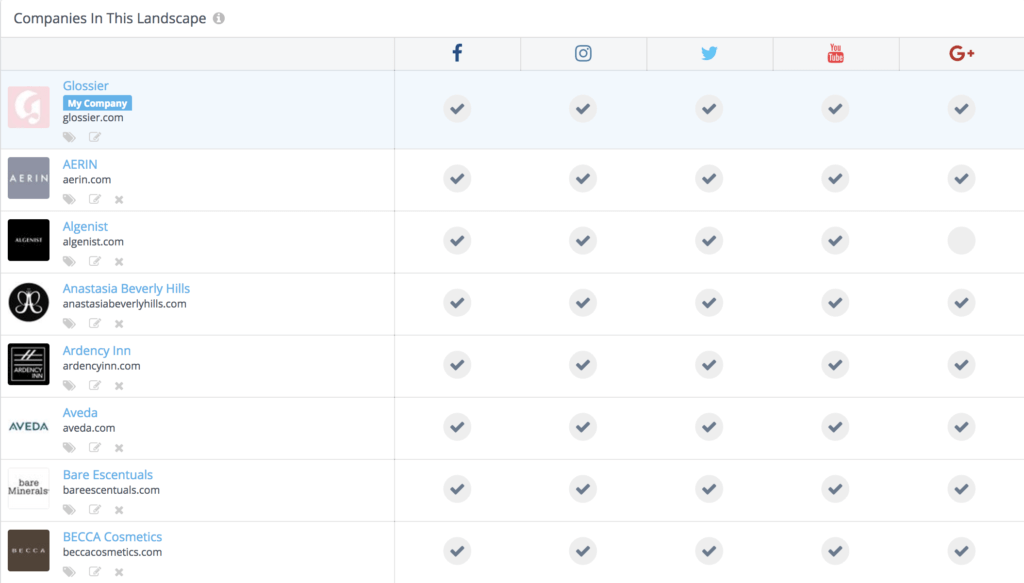Click the Google+ column header icon
The width and height of the screenshot is (1024, 583).
[961, 53]
